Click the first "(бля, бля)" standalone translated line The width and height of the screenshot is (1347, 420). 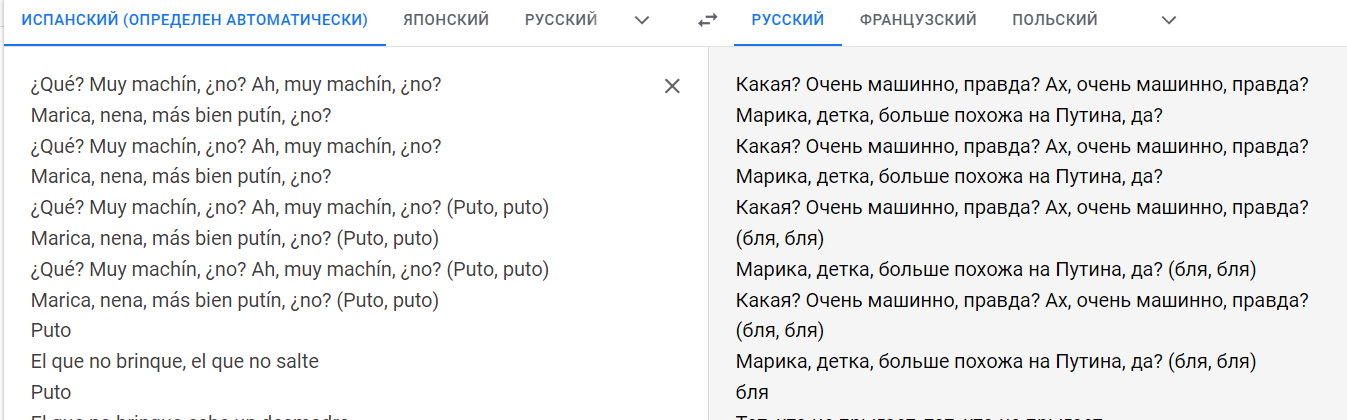click(779, 239)
